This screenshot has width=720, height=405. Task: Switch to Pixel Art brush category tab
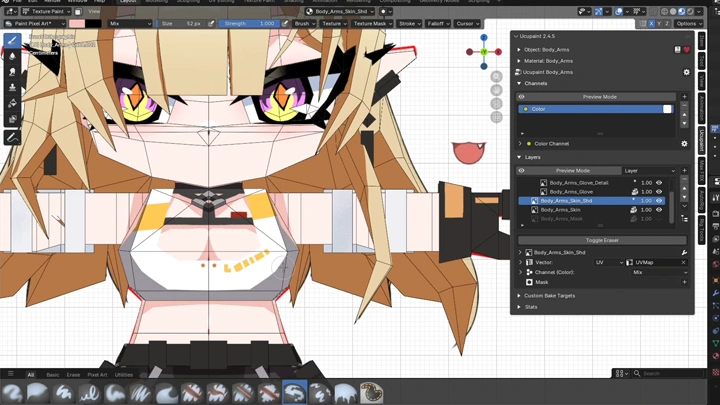point(97,375)
